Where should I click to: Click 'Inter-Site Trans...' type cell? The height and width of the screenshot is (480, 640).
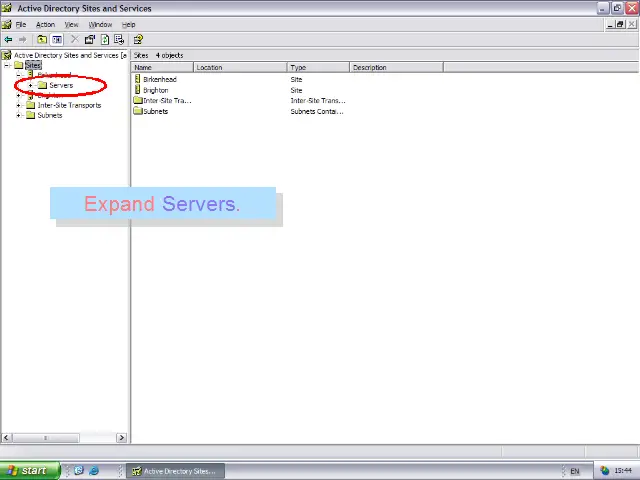tap(318, 100)
